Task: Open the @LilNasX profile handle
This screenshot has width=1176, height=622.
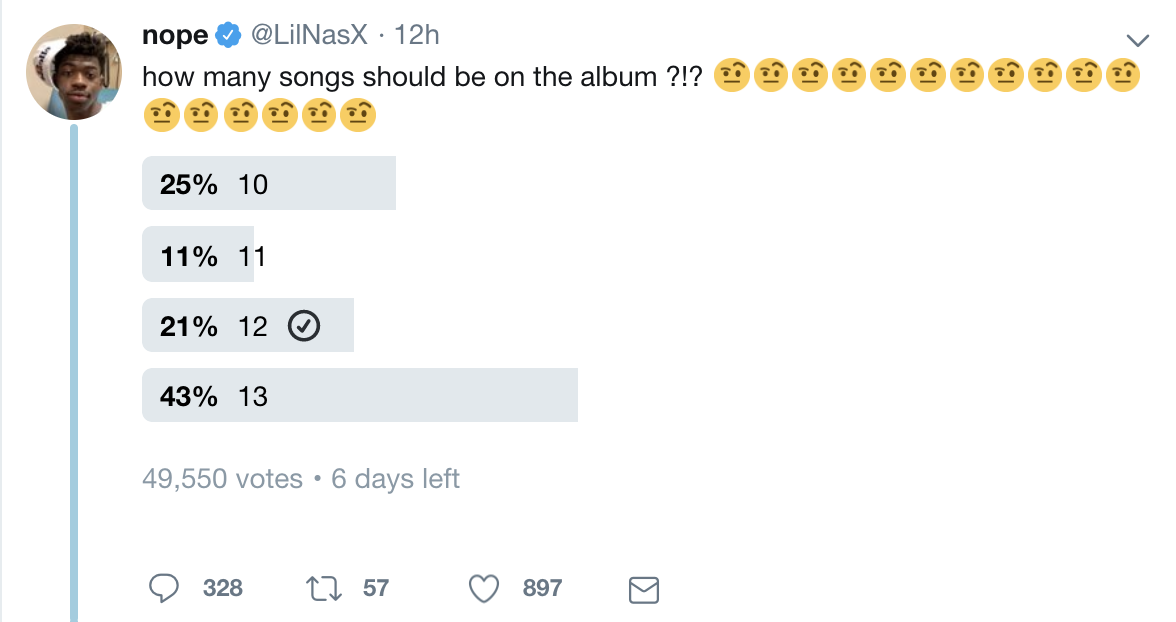Action: point(309,36)
